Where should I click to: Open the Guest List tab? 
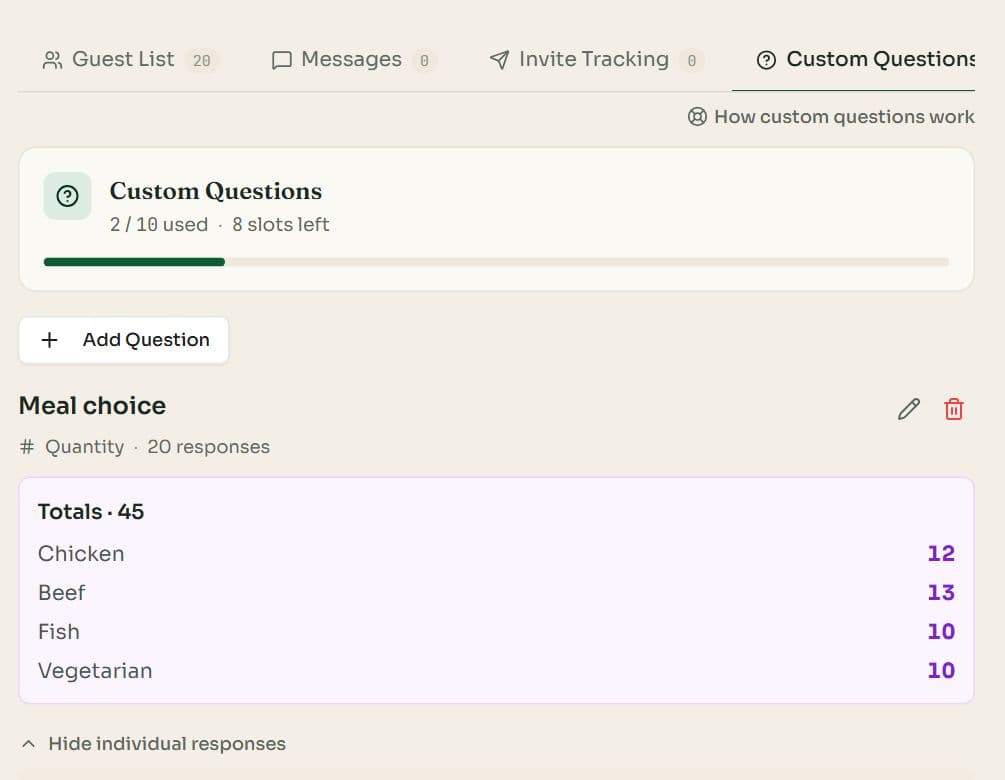coord(130,60)
